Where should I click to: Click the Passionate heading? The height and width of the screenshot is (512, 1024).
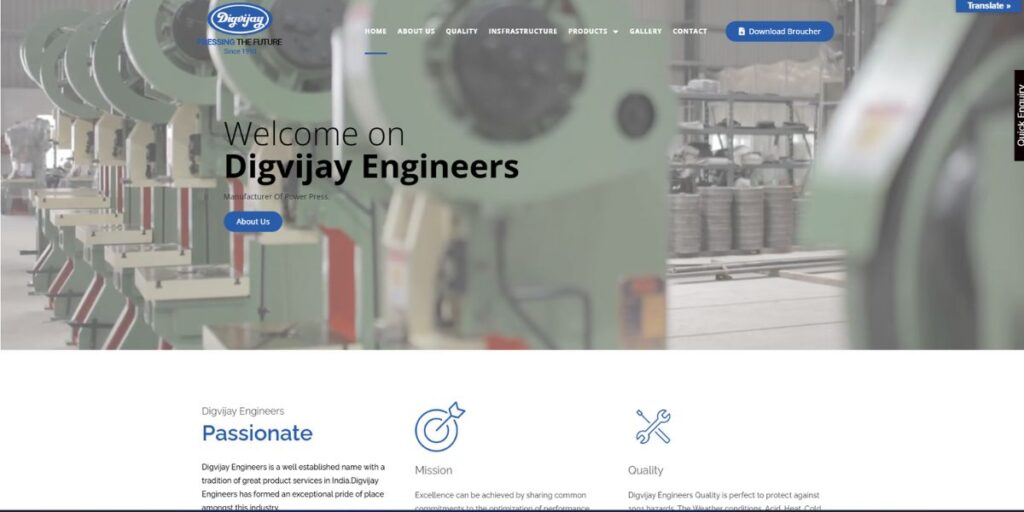(x=257, y=433)
